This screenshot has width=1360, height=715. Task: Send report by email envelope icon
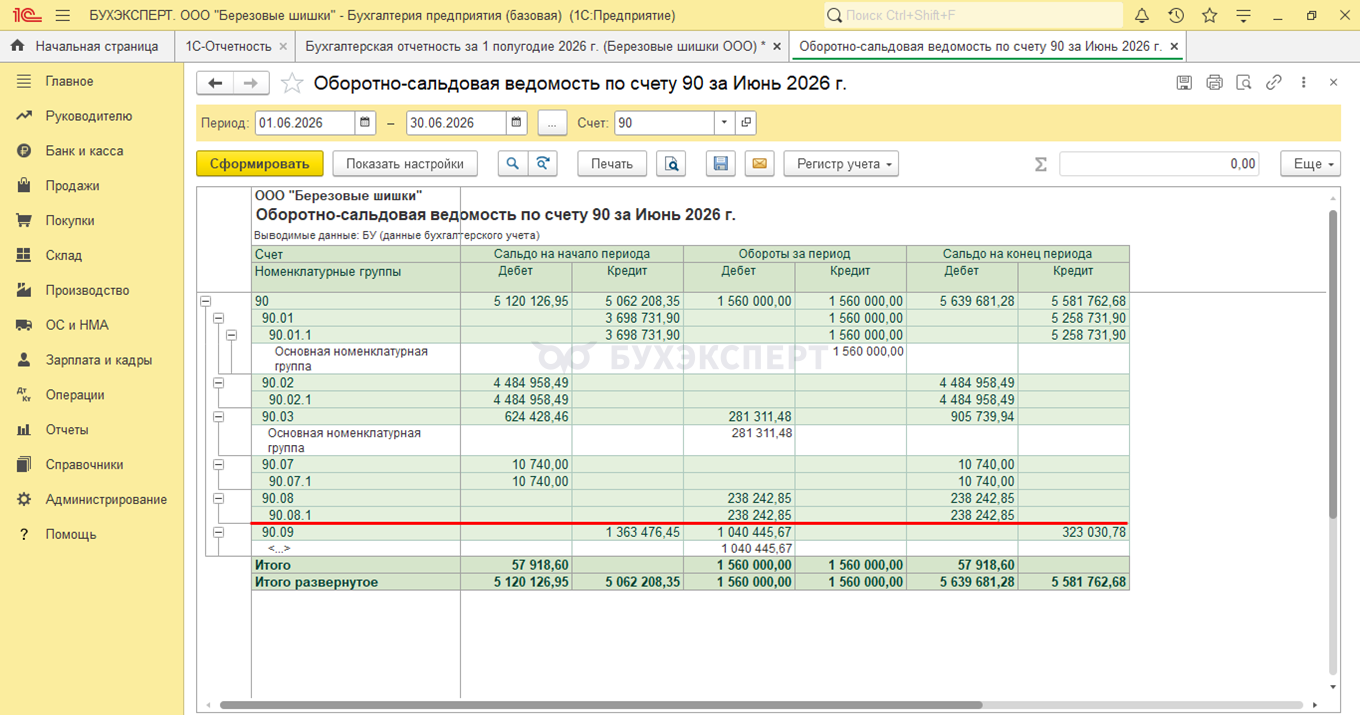pyautogui.click(x=759, y=164)
